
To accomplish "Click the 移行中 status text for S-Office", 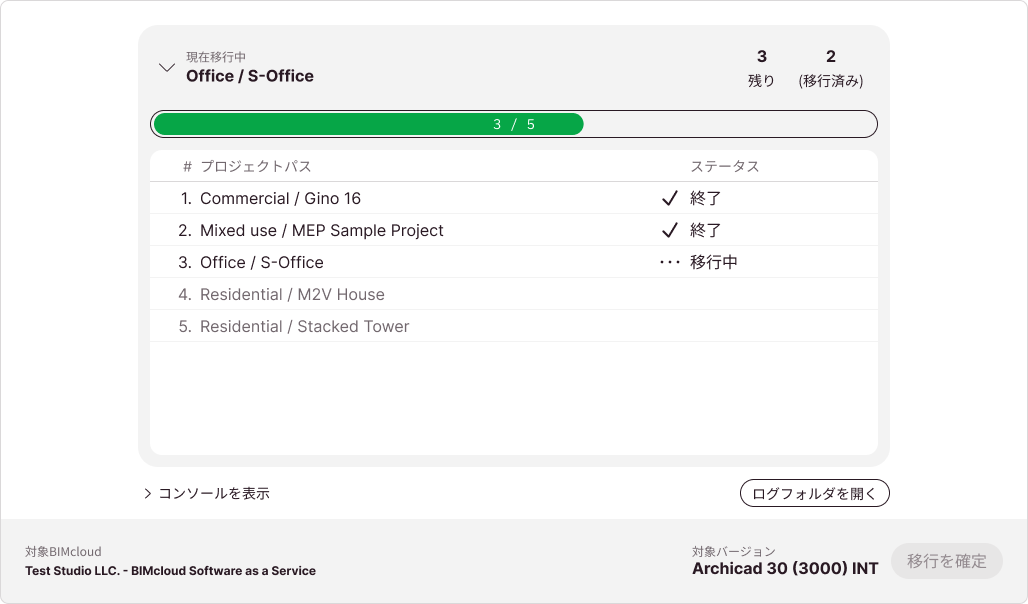I will 713,262.
